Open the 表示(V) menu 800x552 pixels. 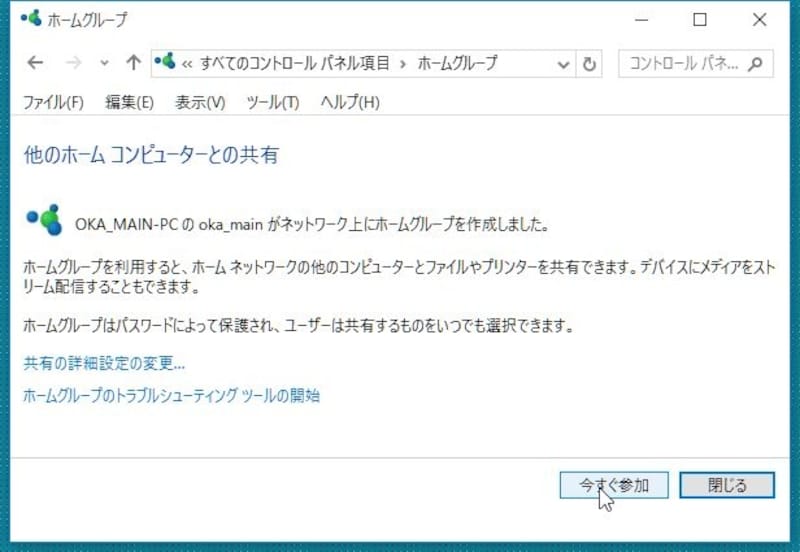[200, 102]
